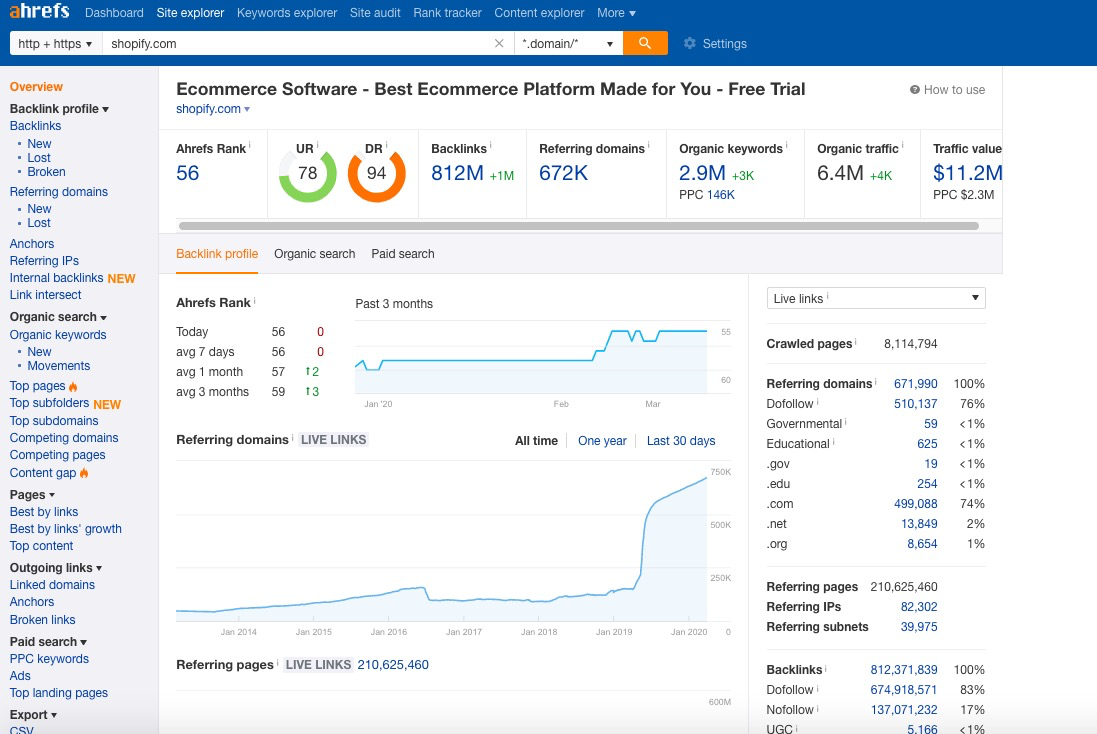This screenshot has width=1097, height=734.
Task: Click the horizontal scrollbar under the metrics
Action: point(579,226)
